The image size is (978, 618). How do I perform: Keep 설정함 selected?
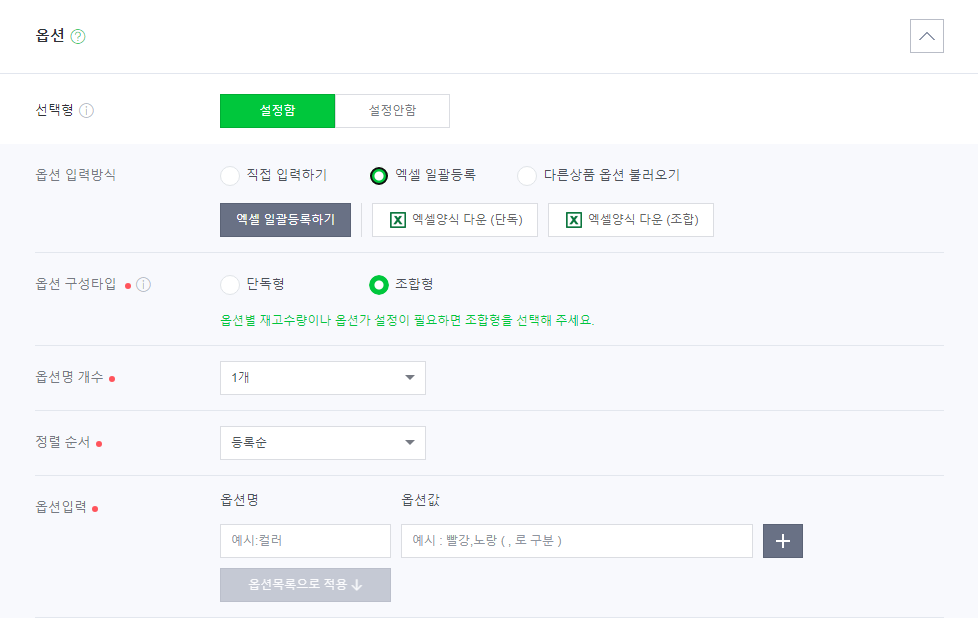277,110
